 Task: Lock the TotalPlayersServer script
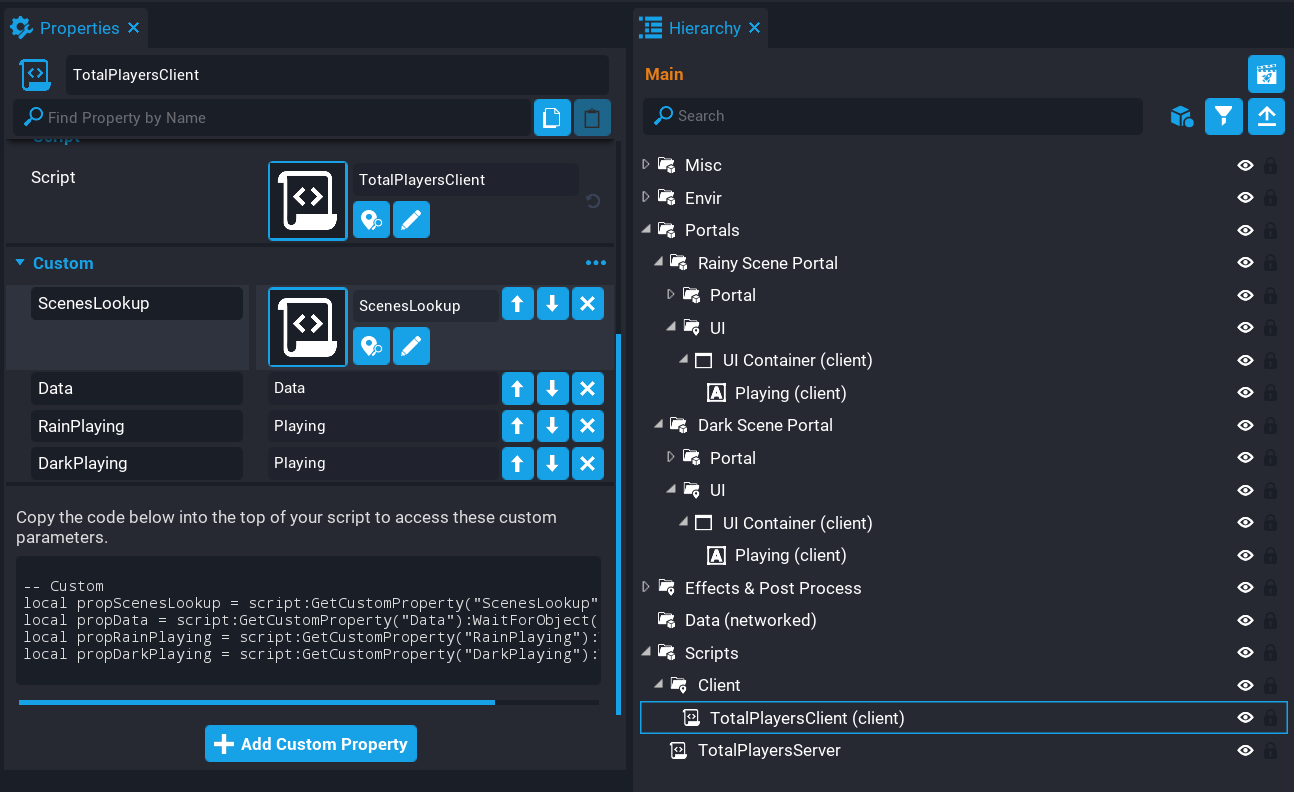1273,750
